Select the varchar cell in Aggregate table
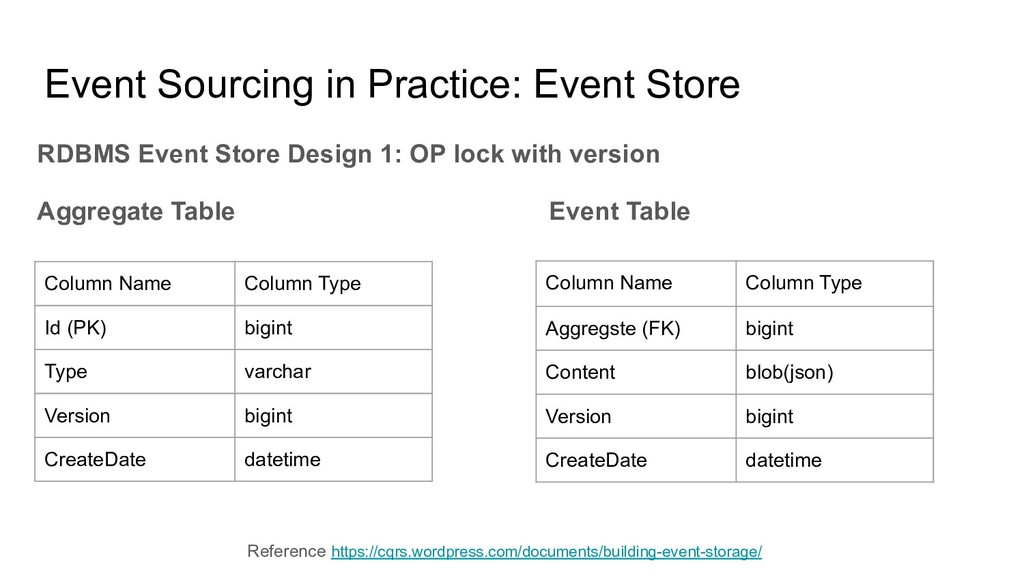 tap(333, 372)
